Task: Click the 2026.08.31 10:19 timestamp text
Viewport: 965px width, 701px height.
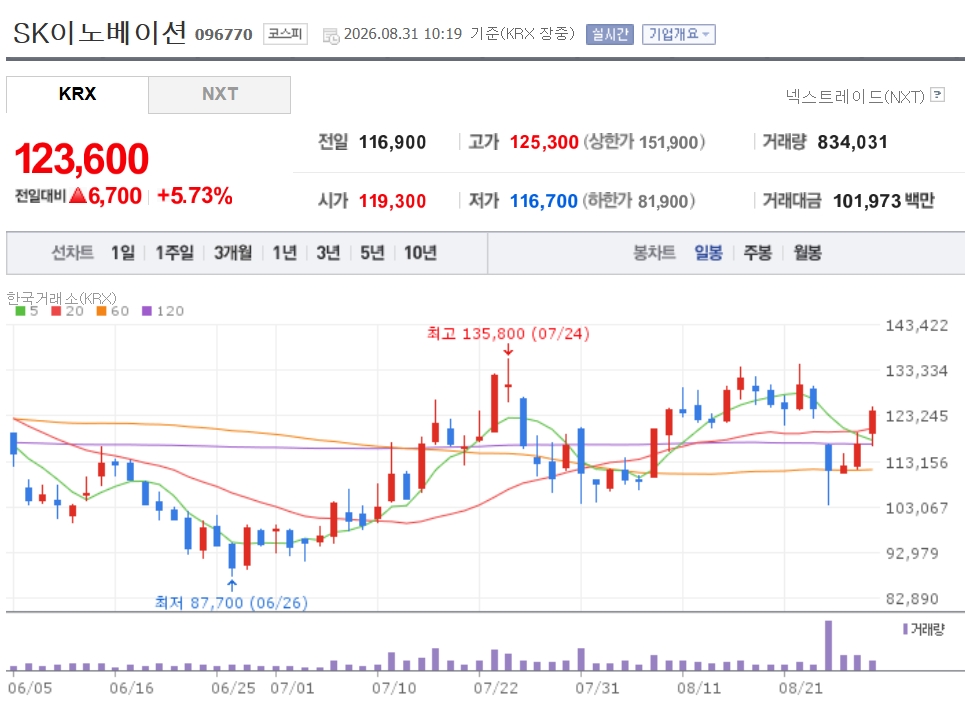Action: pos(403,34)
